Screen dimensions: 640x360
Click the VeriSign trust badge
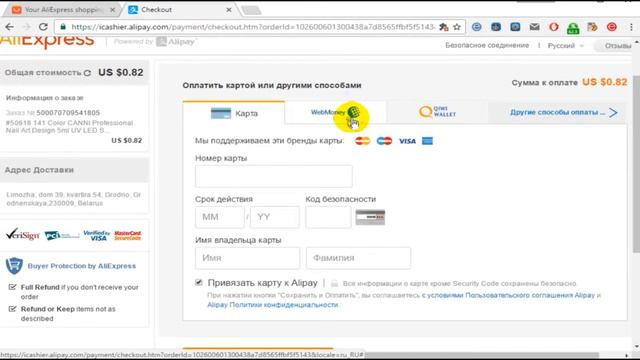(x=22, y=234)
